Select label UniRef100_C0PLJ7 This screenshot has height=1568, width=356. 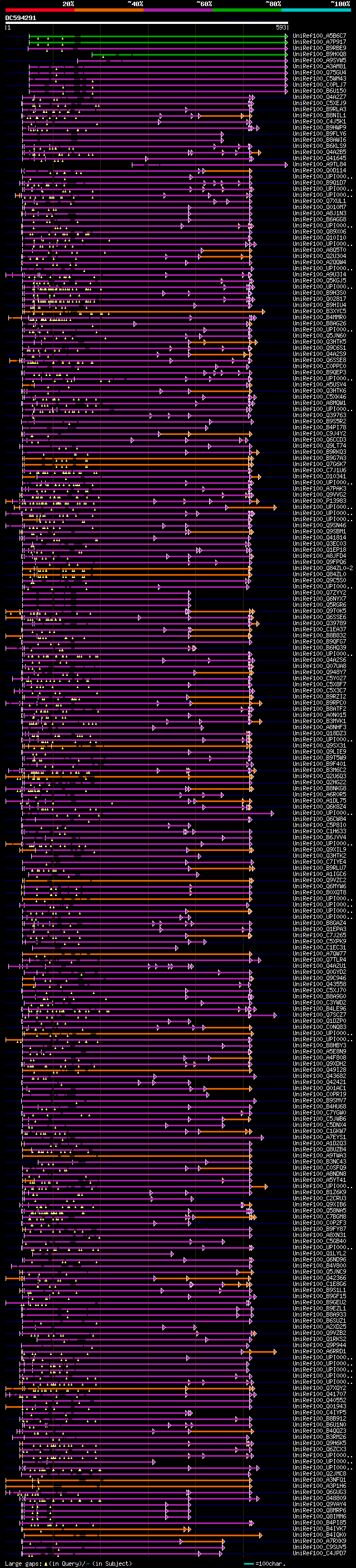coord(319,85)
